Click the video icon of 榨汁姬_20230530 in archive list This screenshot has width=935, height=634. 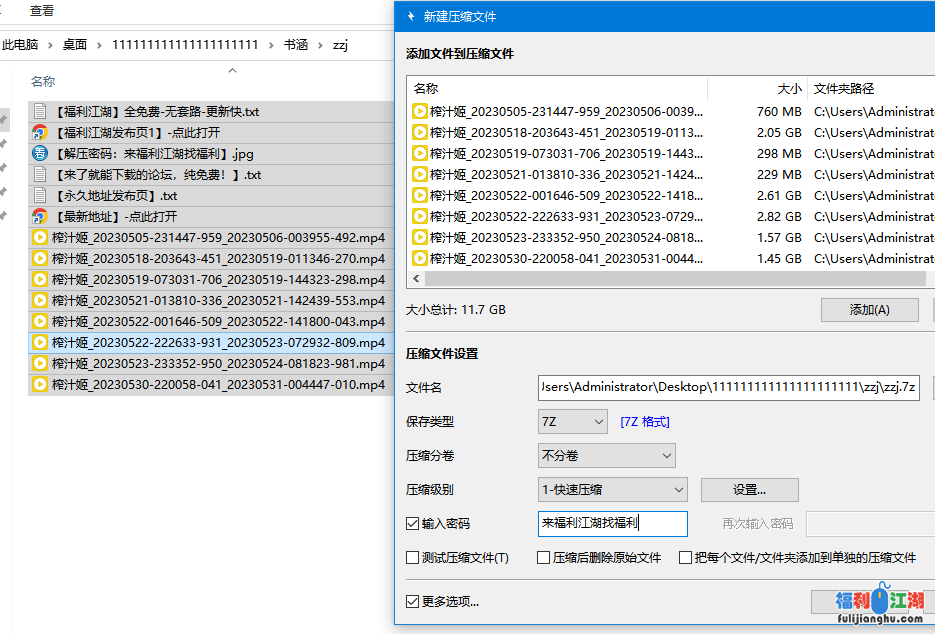(x=420, y=258)
